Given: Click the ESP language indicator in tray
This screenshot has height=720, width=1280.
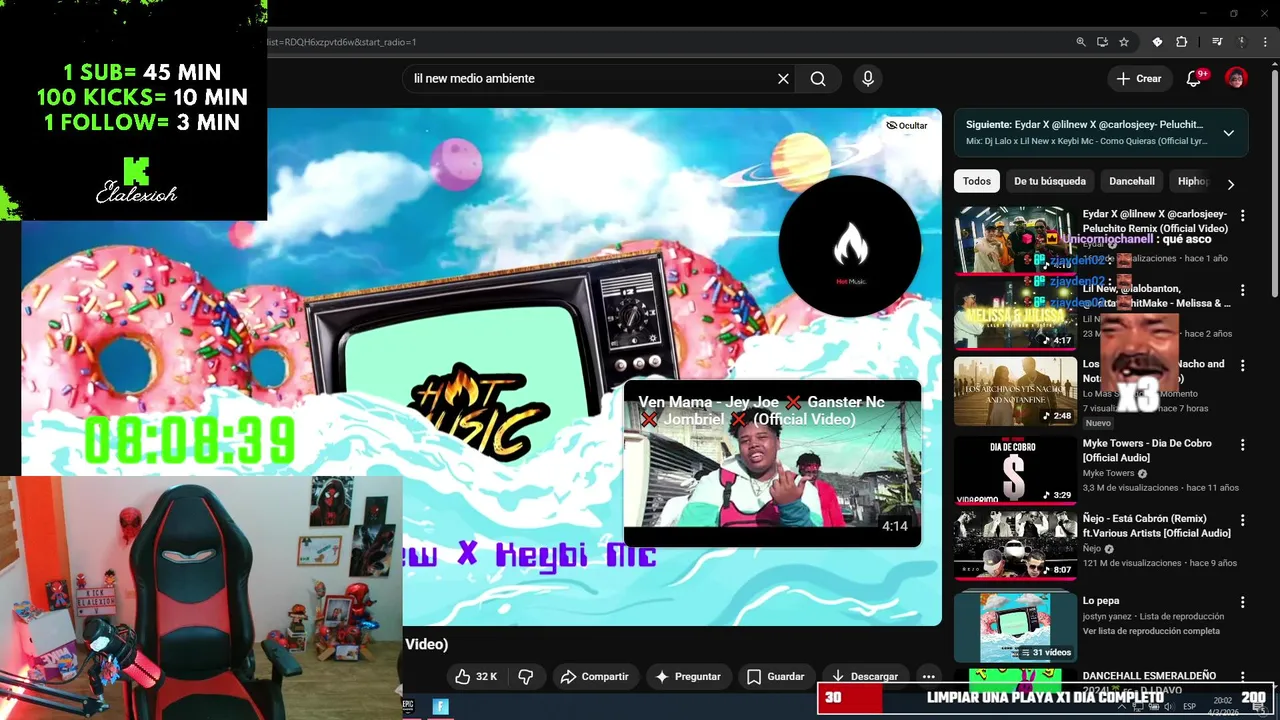Looking at the screenshot, I should [1190, 706].
